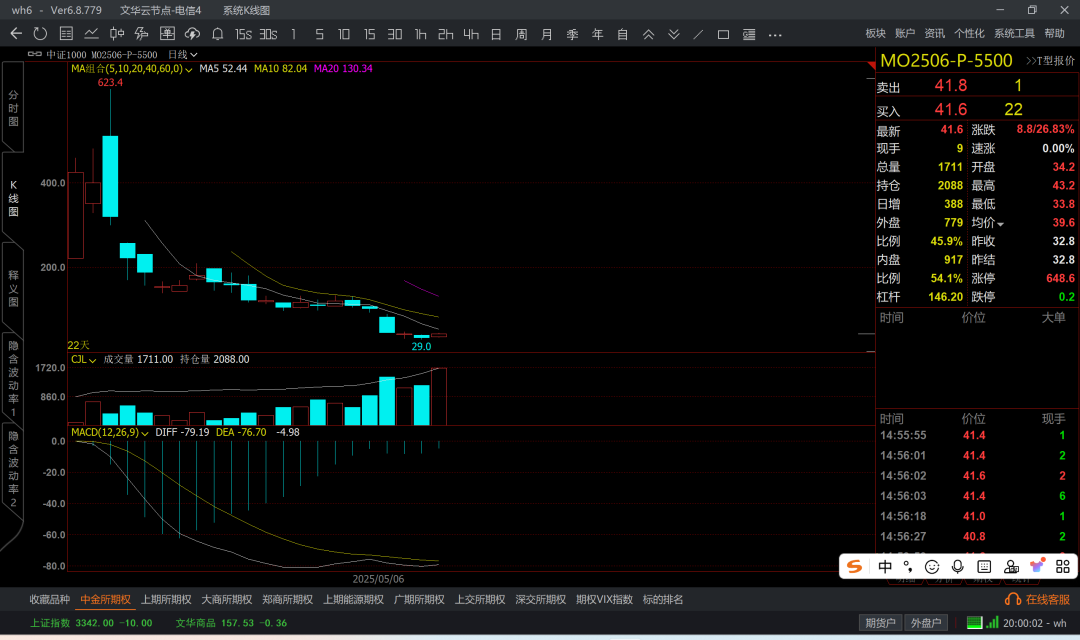Open the quote list table icon
This screenshot has width=1080, height=640.
66,34
